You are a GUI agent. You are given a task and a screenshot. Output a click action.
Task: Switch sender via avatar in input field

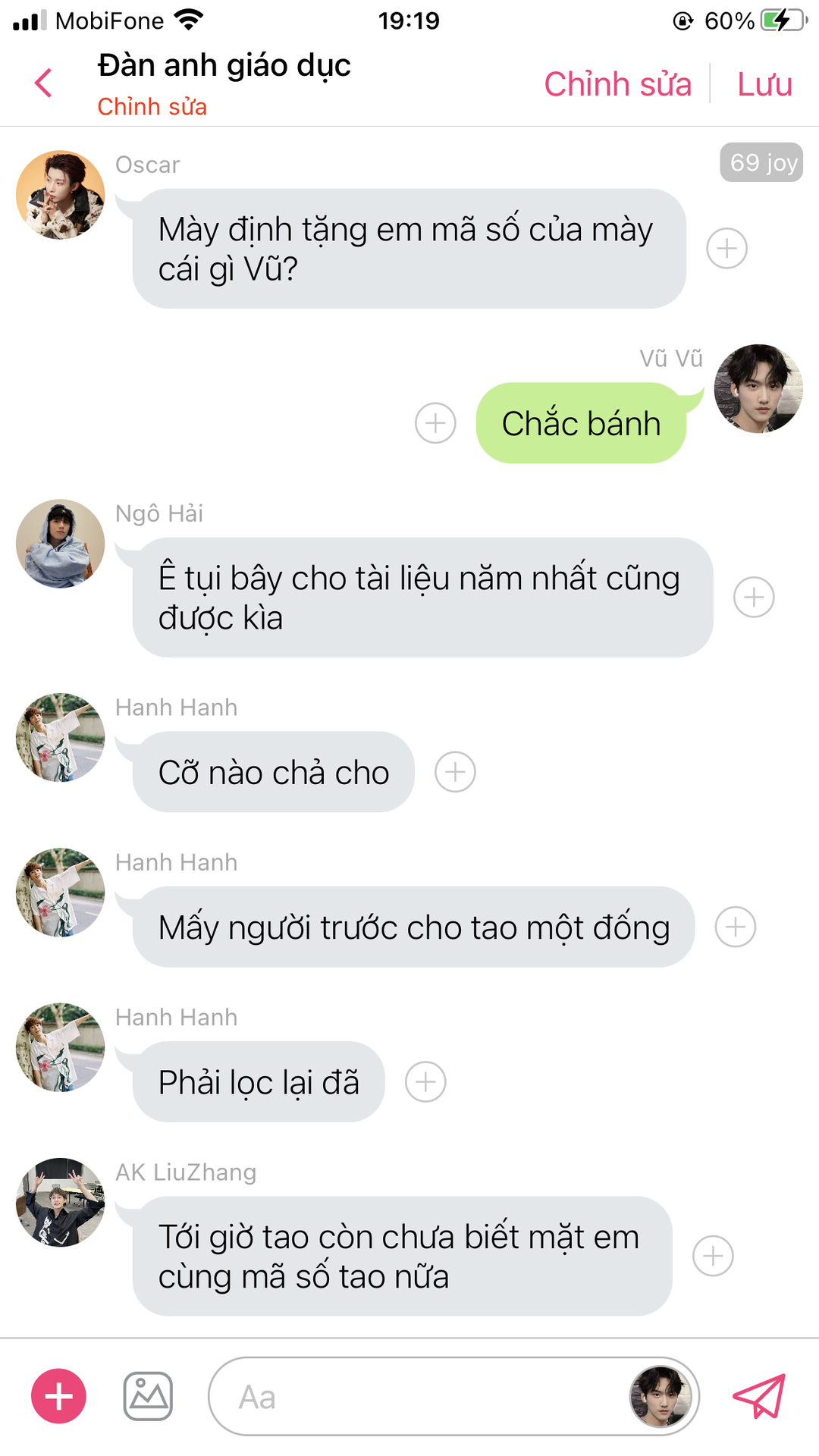(661, 1396)
